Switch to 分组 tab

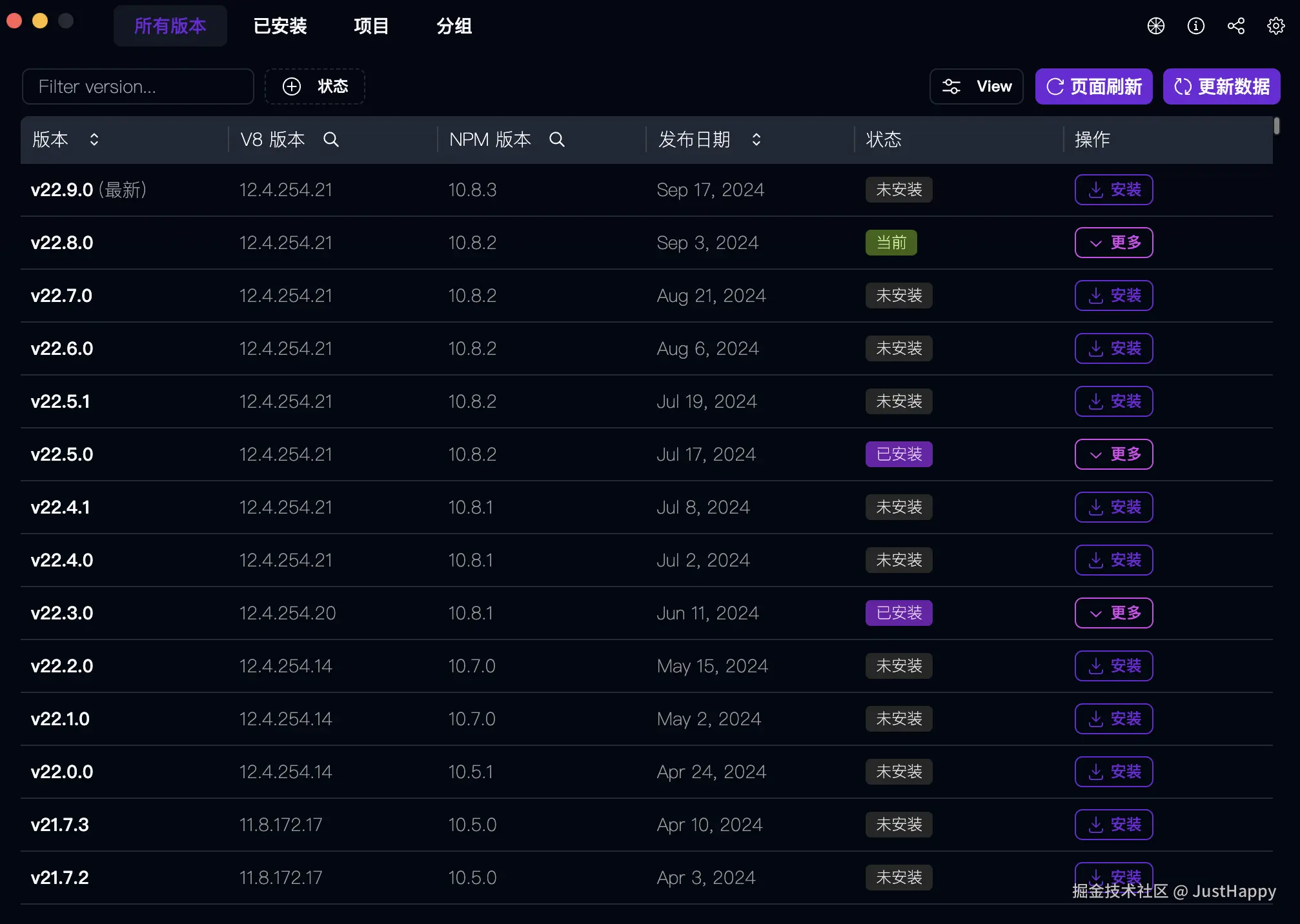pyautogui.click(x=454, y=26)
